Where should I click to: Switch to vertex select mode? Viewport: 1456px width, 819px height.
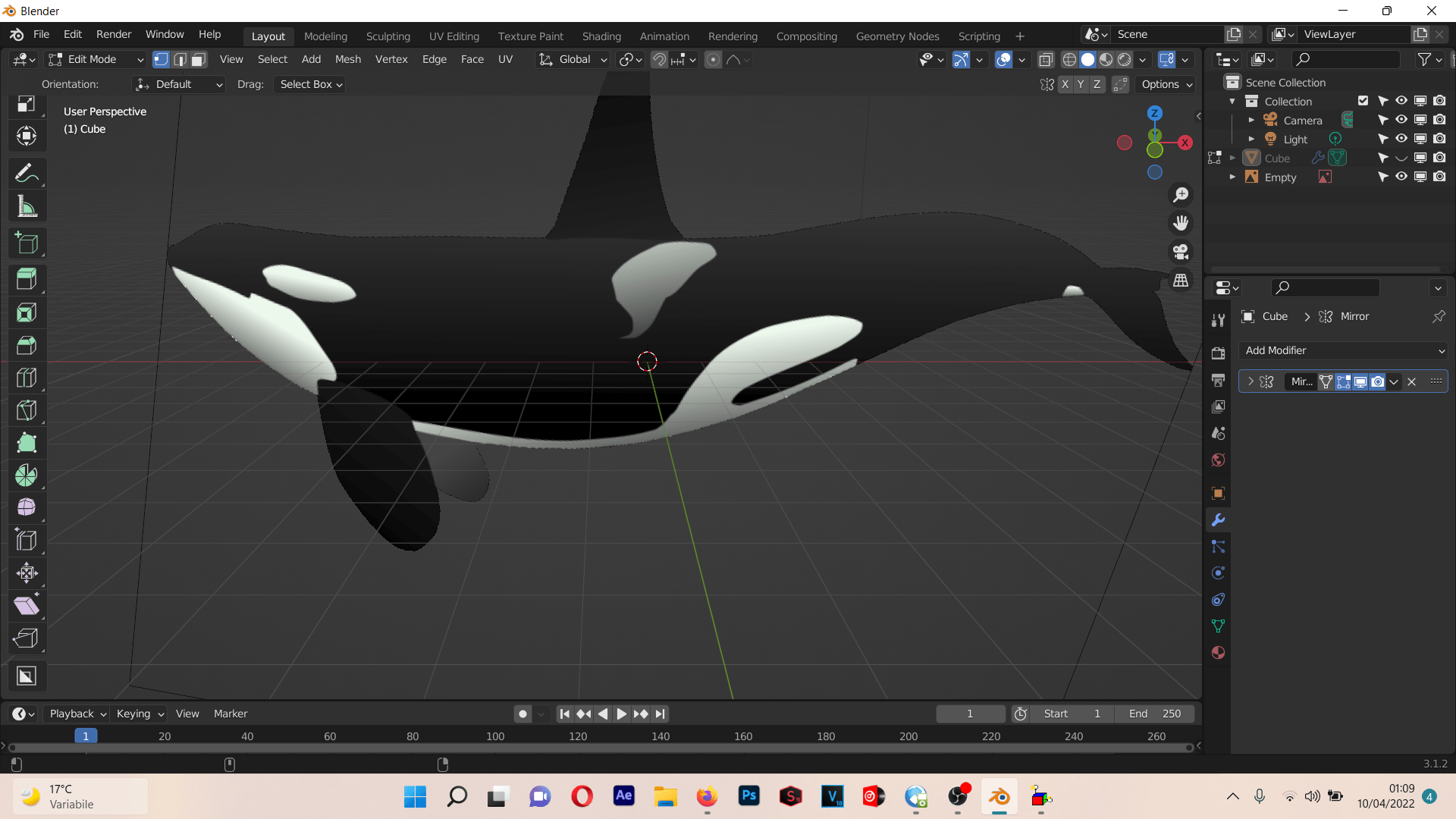pos(161,59)
